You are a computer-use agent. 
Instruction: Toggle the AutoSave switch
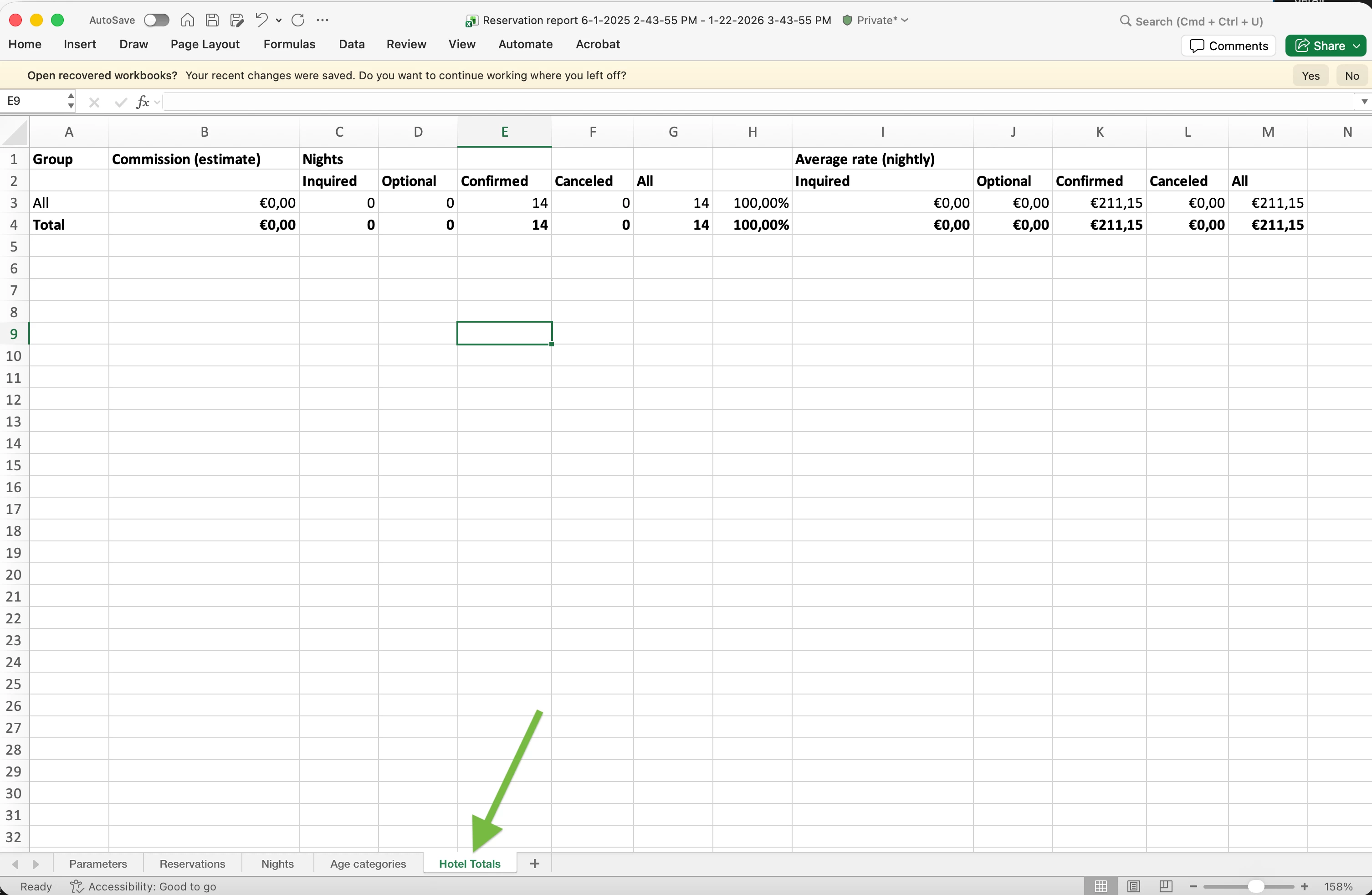pyautogui.click(x=156, y=20)
